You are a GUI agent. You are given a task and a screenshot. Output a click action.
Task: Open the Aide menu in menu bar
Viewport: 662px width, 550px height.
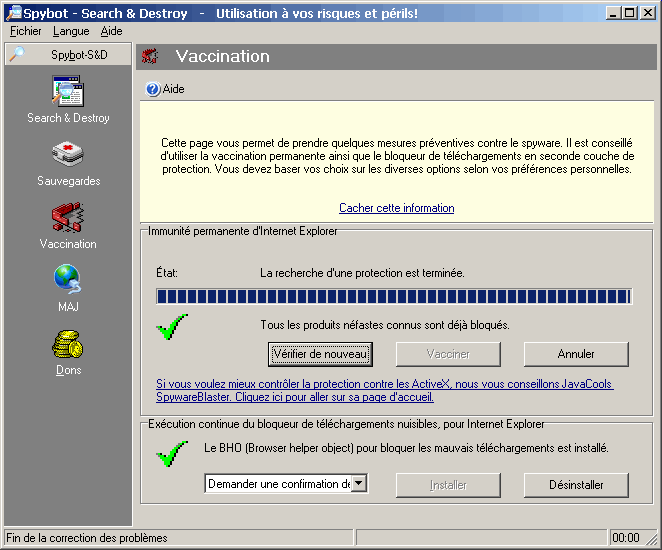[111, 31]
